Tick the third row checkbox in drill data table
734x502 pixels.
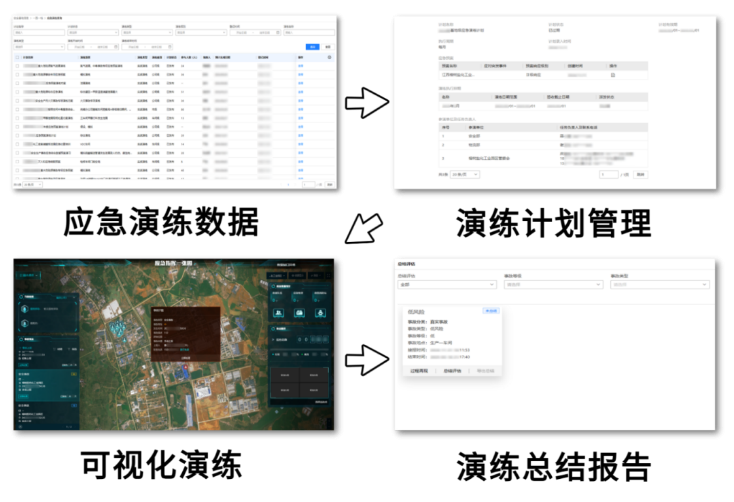(17, 83)
